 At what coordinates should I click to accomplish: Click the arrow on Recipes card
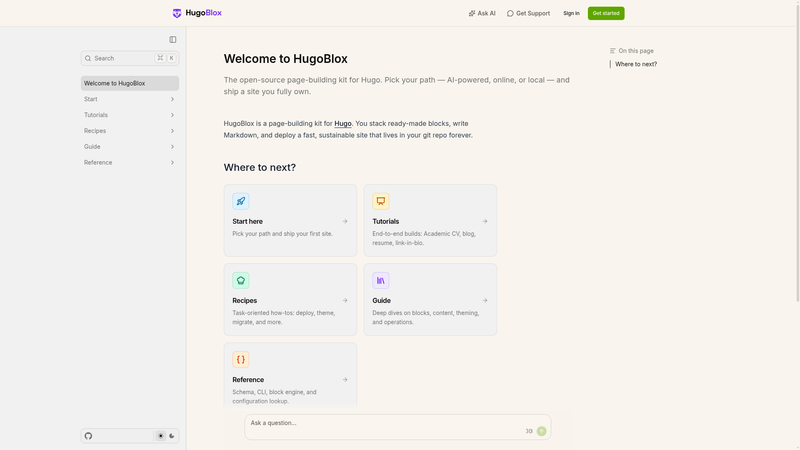345,301
